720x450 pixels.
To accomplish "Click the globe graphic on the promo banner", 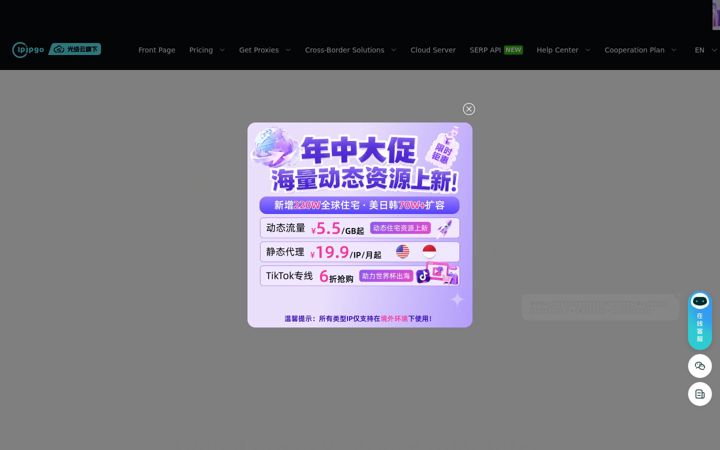I will pyautogui.click(x=272, y=146).
